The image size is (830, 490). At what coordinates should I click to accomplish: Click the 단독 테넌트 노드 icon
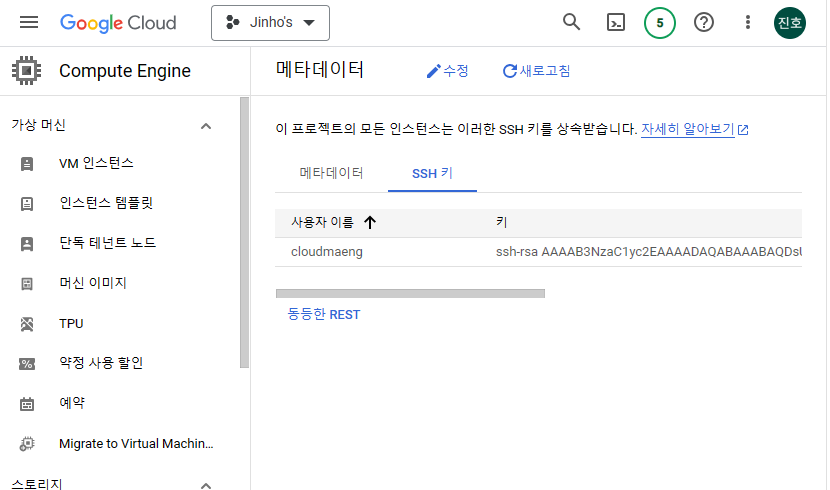coord(26,243)
